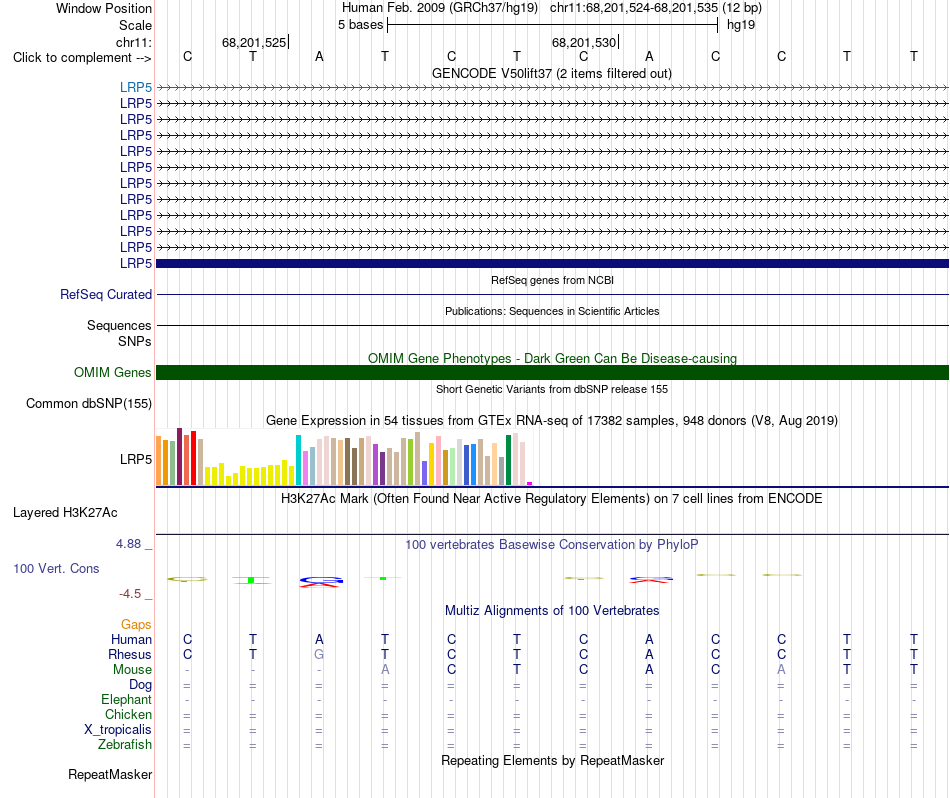
Task: Select the solid dark blue LRP5 exon bar
Action: point(552,264)
